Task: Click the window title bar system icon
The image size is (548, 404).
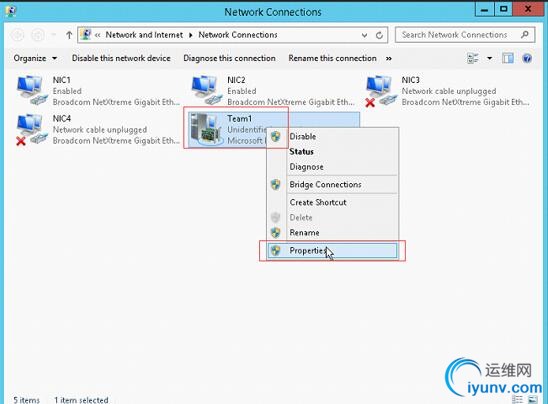Action: [11, 11]
